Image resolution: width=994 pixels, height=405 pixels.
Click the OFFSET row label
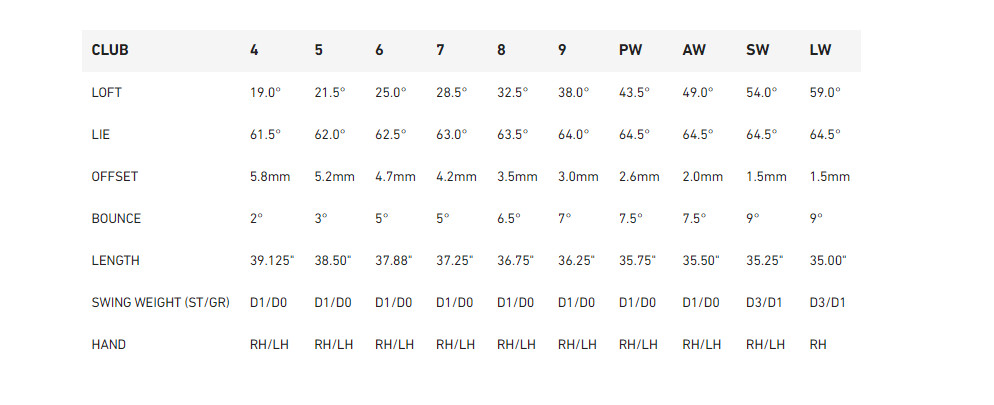click(x=114, y=176)
